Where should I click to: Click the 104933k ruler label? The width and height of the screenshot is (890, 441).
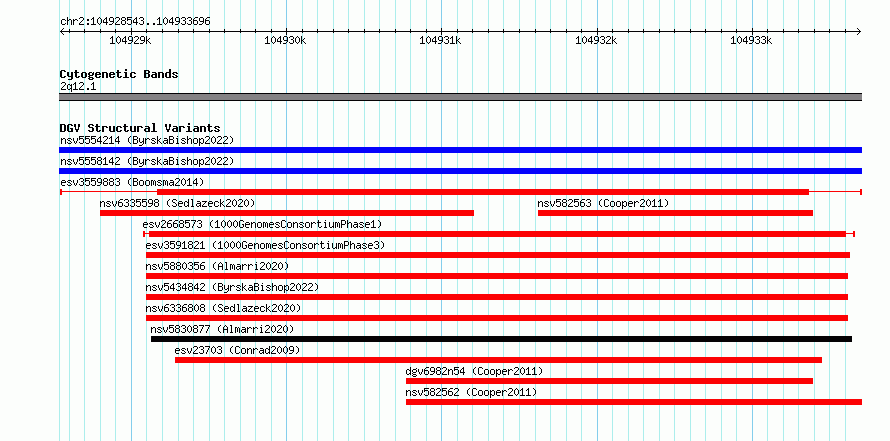point(751,40)
